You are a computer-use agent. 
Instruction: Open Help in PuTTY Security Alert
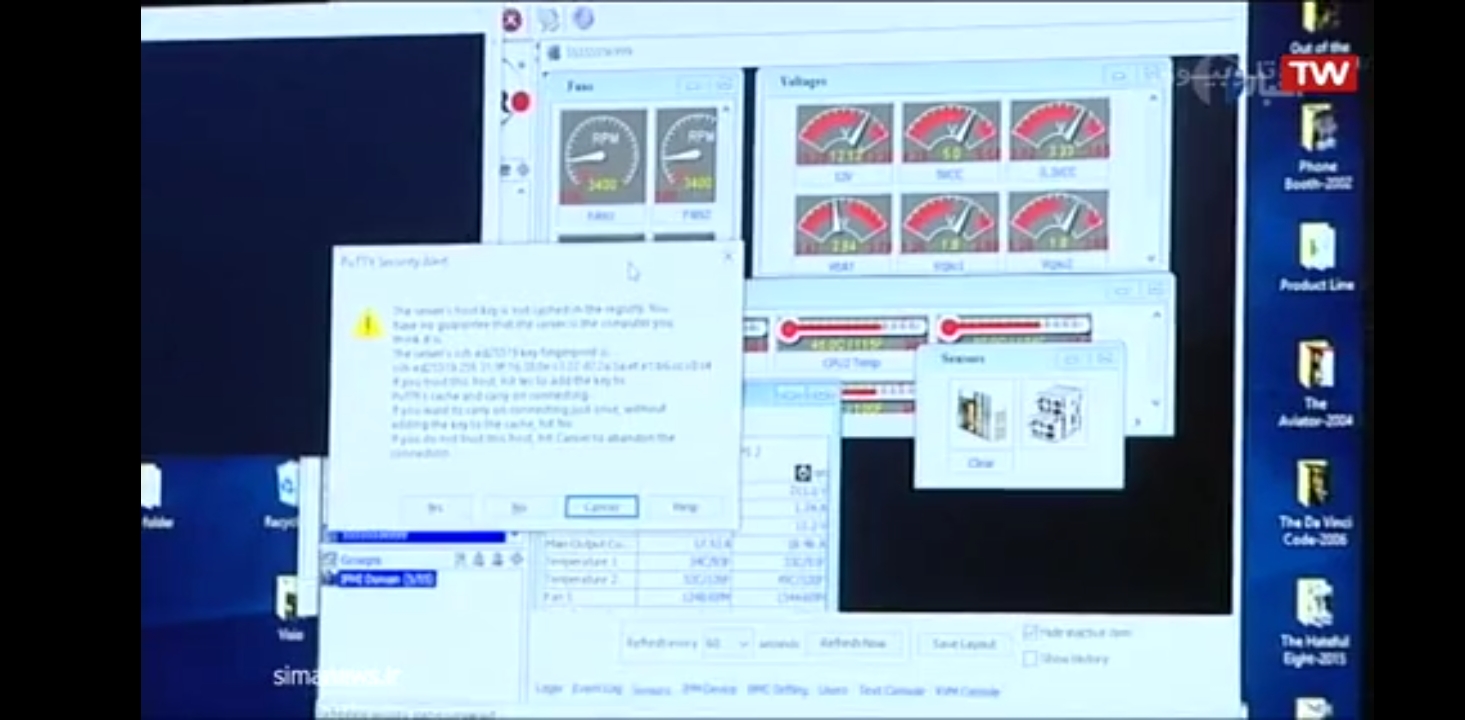[x=685, y=507]
